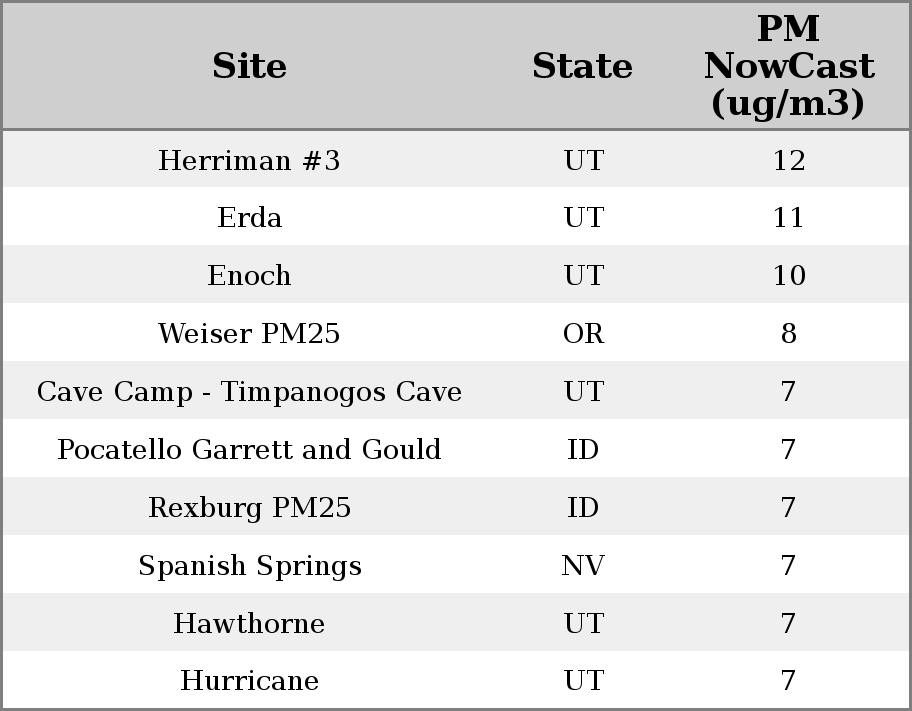Select the Spanish Springs site
The image size is (912, 711).
(249, 566)
